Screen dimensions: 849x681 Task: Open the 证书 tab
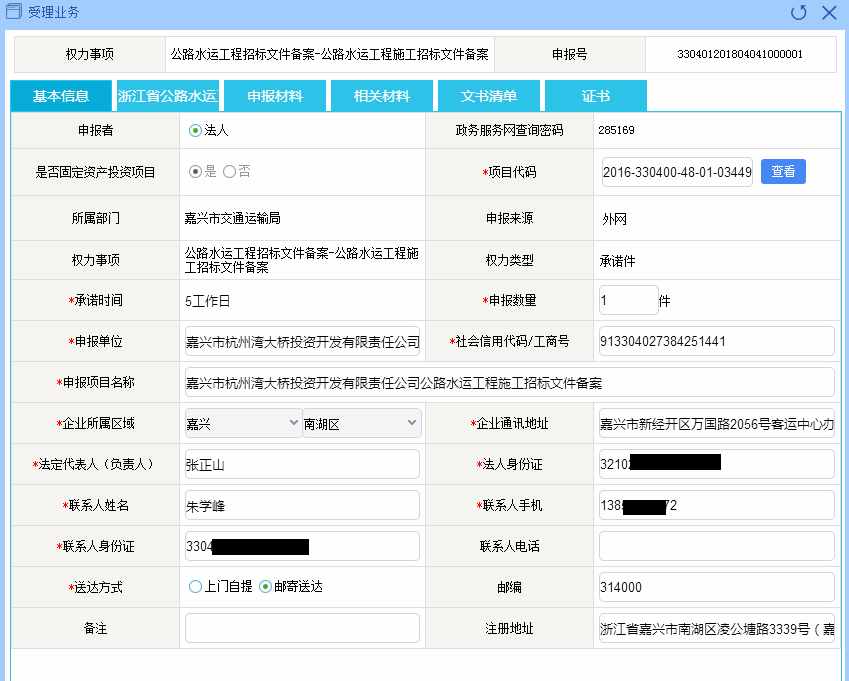click(596, 96)
